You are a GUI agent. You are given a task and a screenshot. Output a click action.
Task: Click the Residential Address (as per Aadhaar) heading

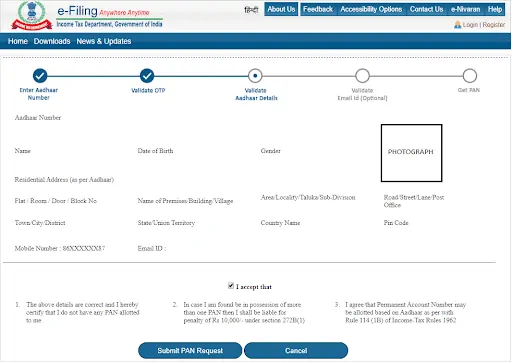[64, 180]
